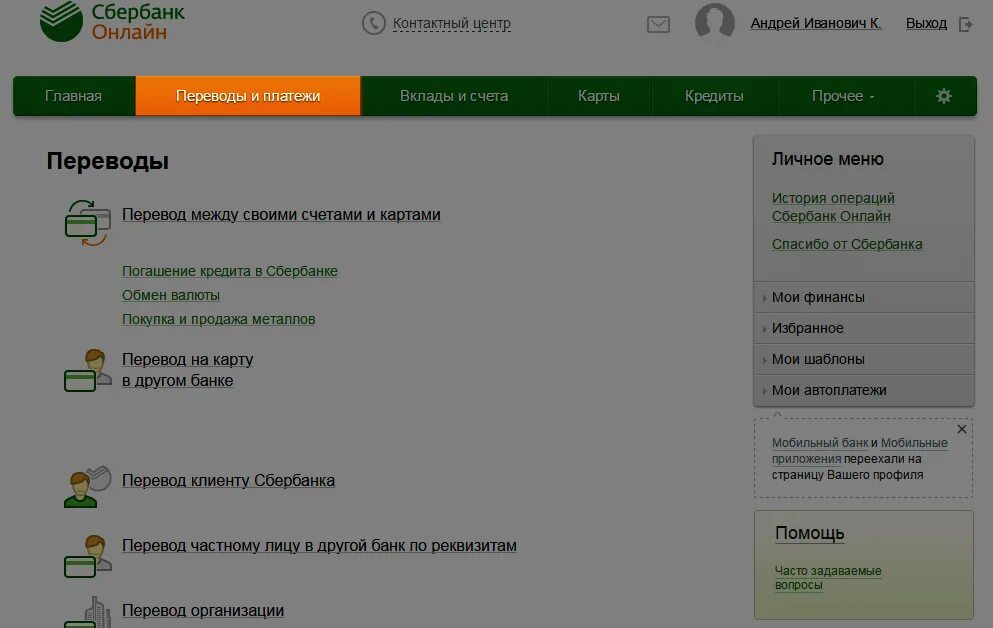Open Перевод частному лицу в другой банк по реквизитам
Viewport: 993px width, 628px height.
[x=319, y=546]
